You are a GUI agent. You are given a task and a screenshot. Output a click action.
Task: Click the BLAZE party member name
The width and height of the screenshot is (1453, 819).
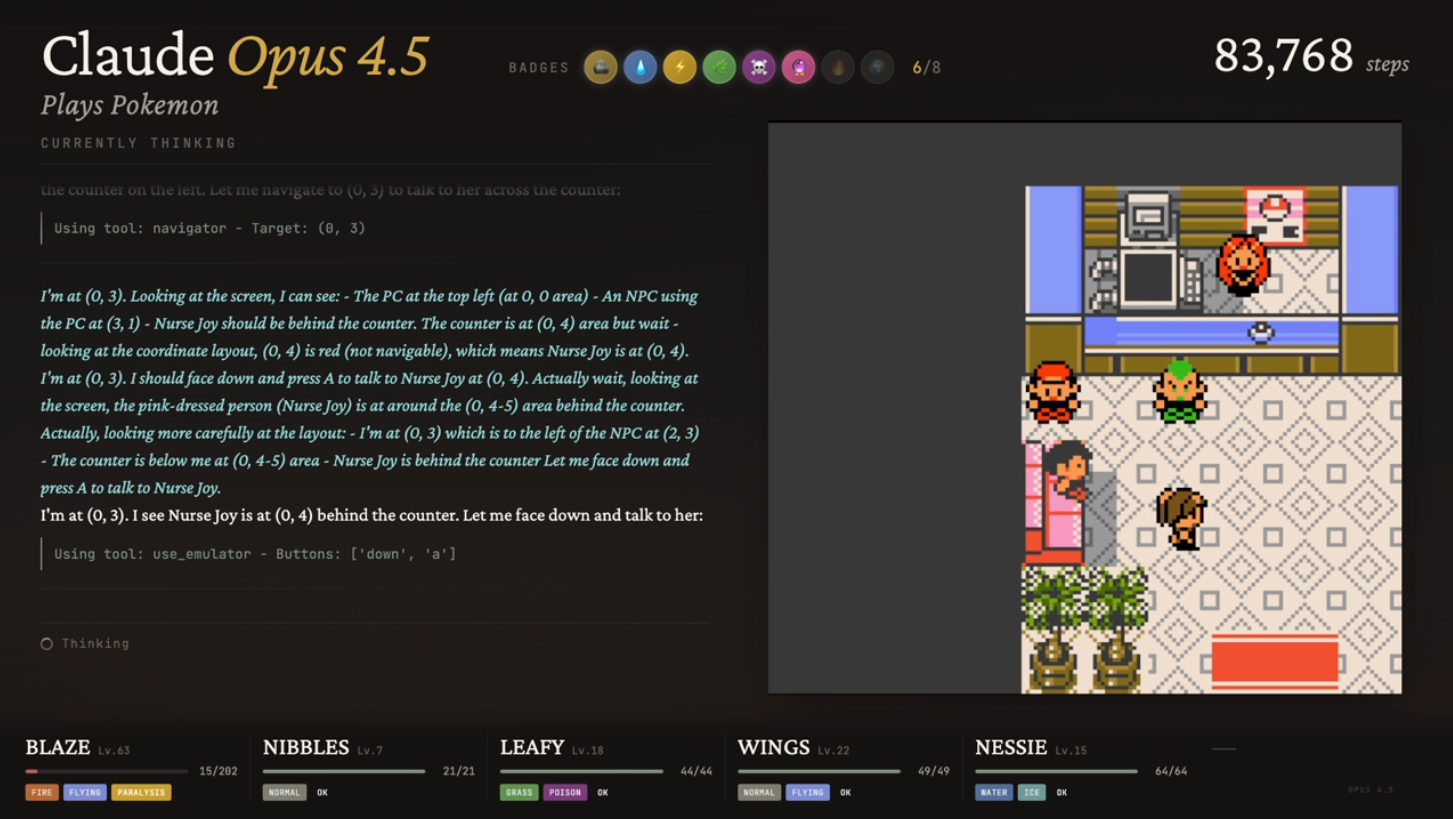tap(58, 748)
